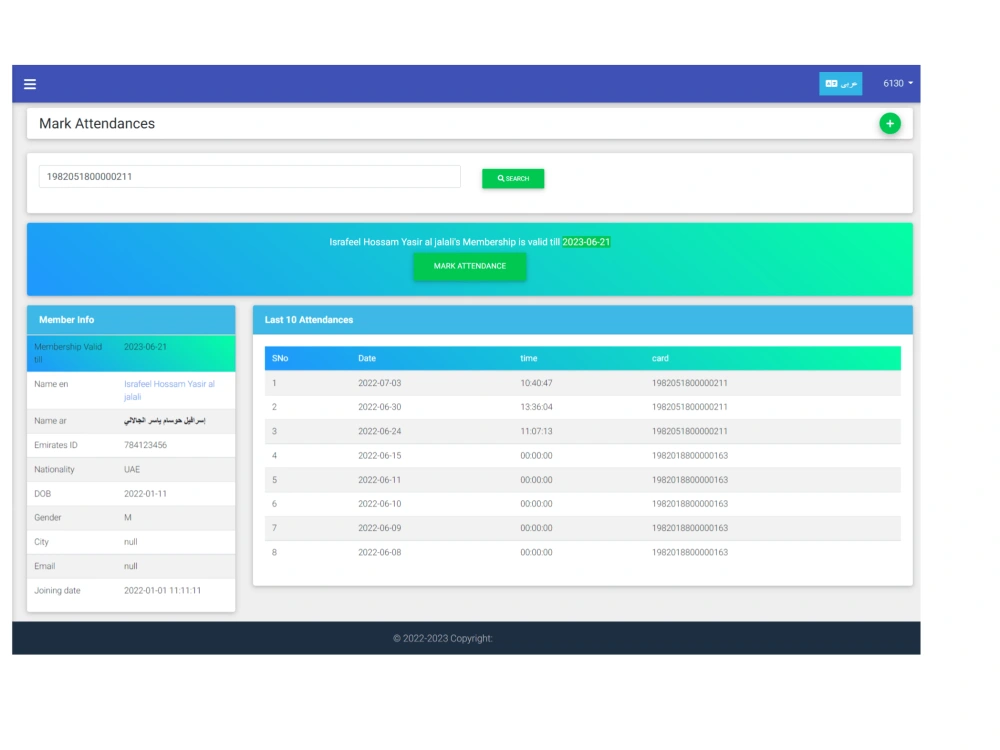This screenshot has width=1000, height=750.
Task: Click the Nationality value UAE
Action: pos(132,469)
